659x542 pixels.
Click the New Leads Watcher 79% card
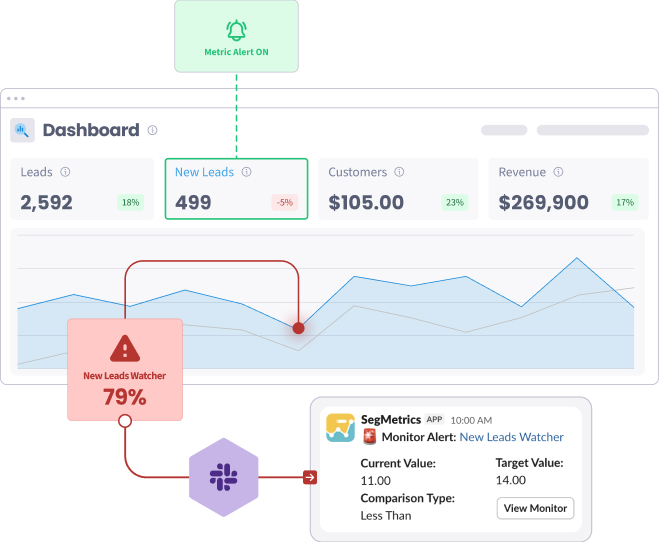coord(125,370)
